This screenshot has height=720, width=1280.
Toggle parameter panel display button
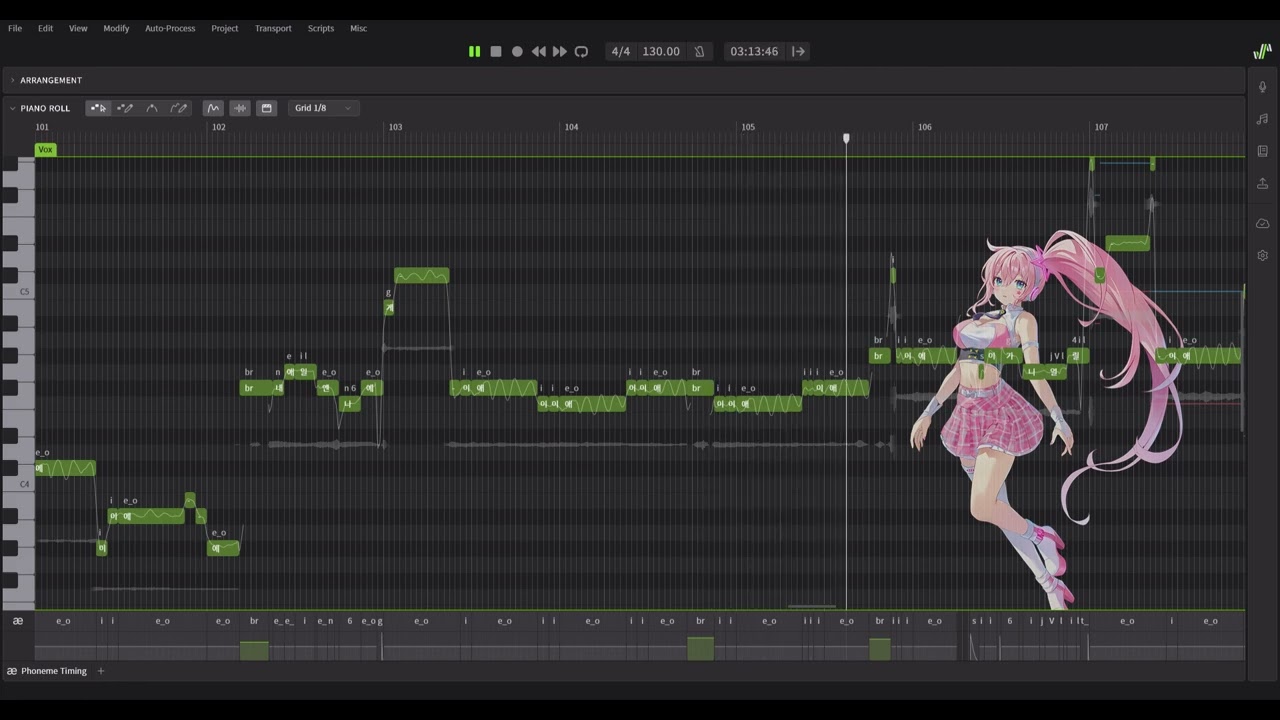coord(266,108)
